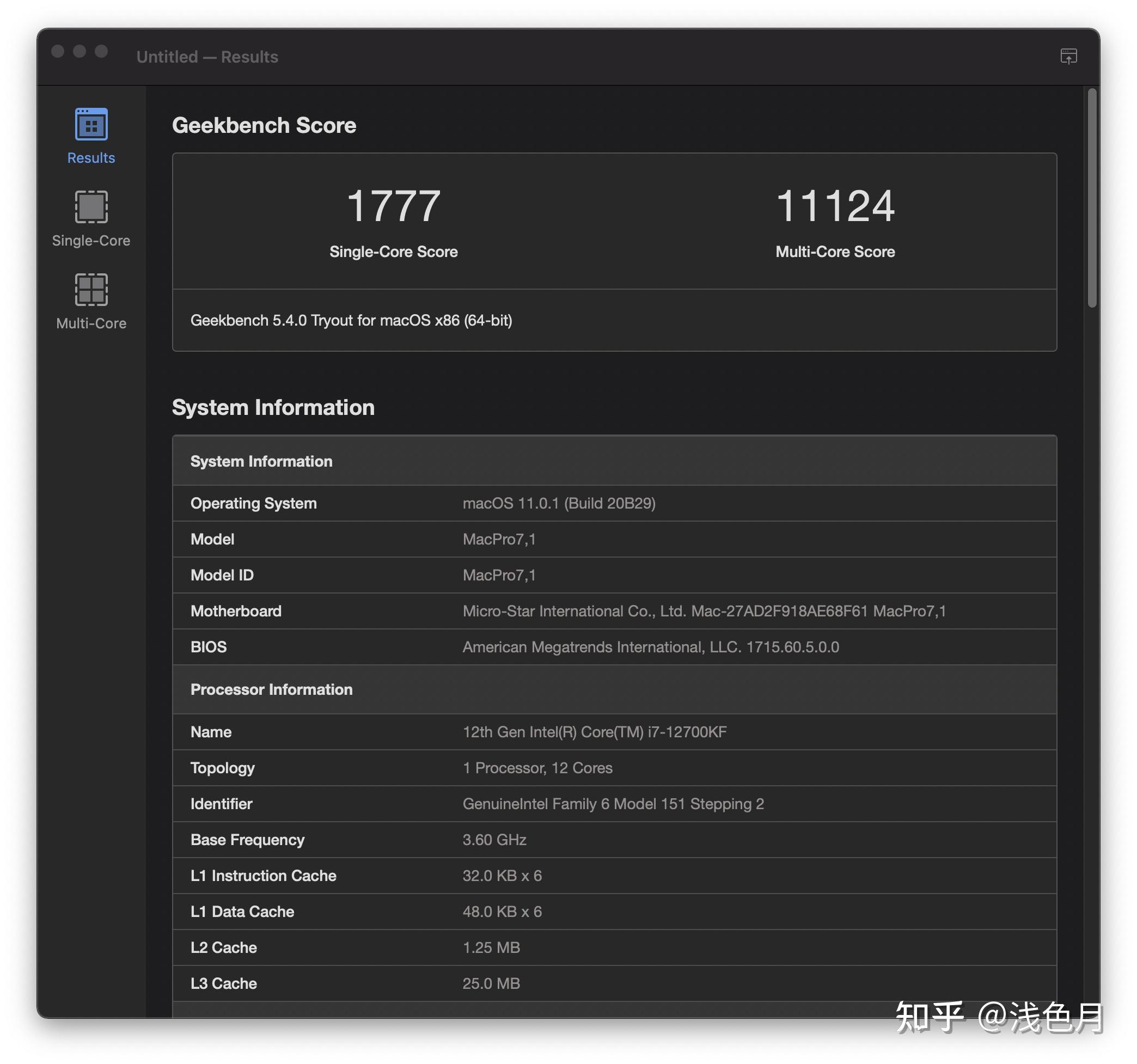Click the large System Information section heading
The image size is (1137, 1064).
click(x=273, y=407)
